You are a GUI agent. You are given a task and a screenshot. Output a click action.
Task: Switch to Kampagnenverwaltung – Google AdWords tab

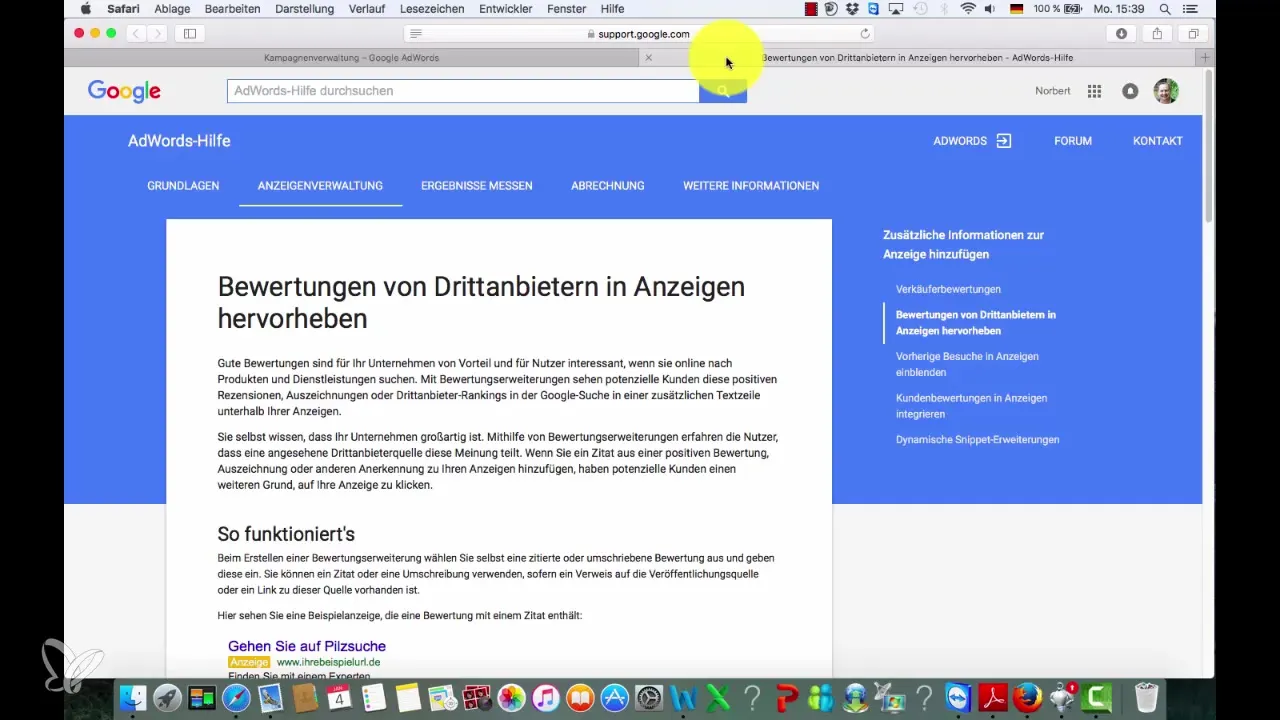tap(351, 58)
